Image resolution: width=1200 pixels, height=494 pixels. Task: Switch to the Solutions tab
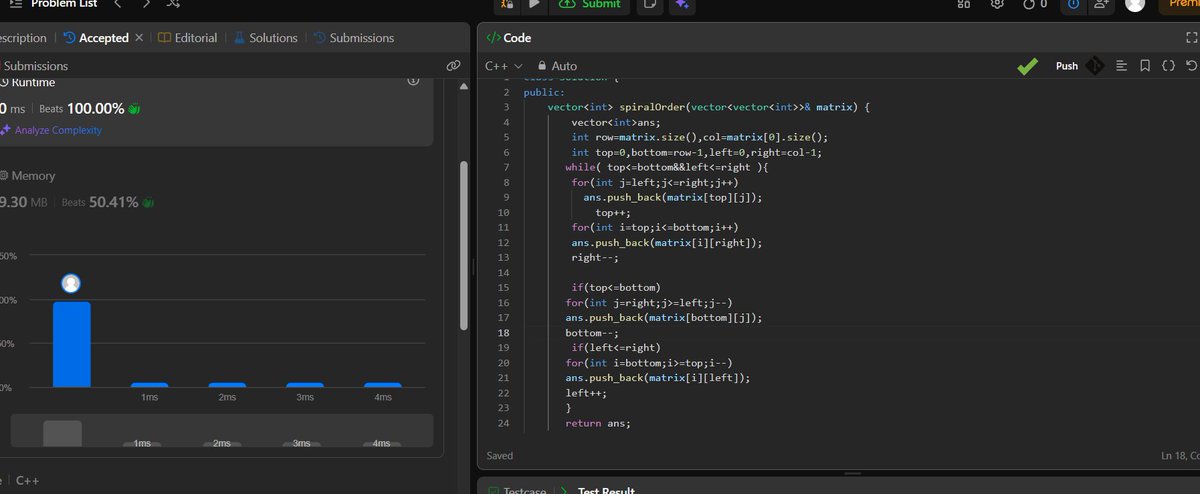coord(266,38)
